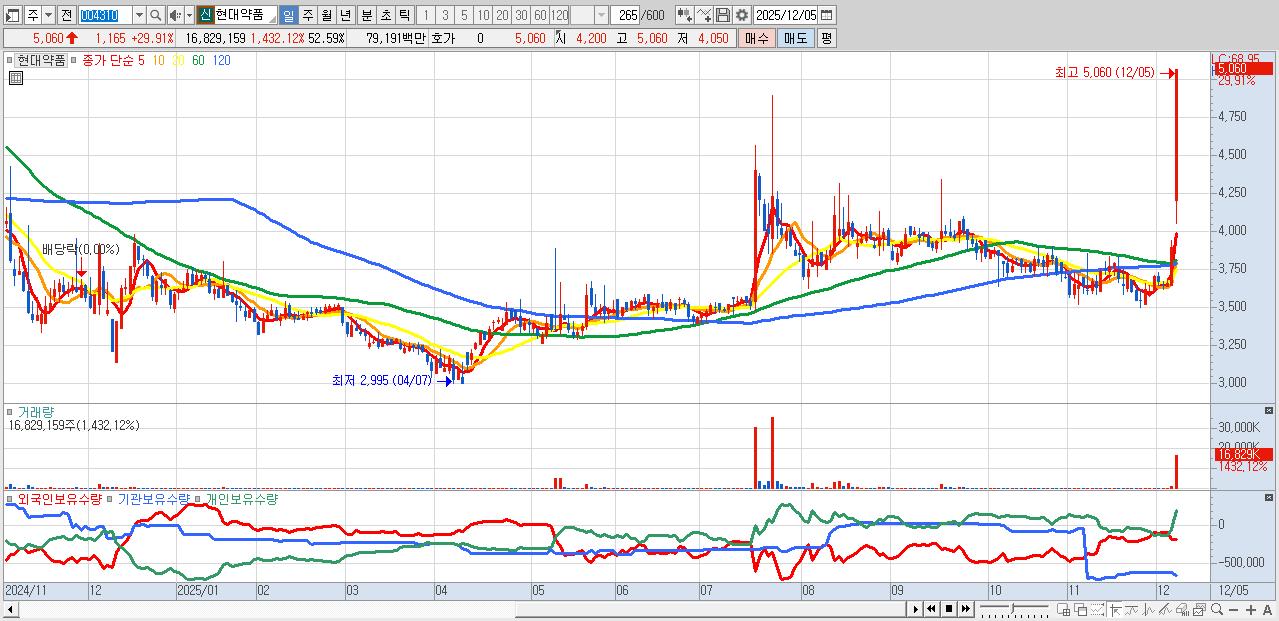The image size is (1279, 621).
Task: Click the 개인보유수량 legend label
Action: pyautogui.click(x=241, y=498)
